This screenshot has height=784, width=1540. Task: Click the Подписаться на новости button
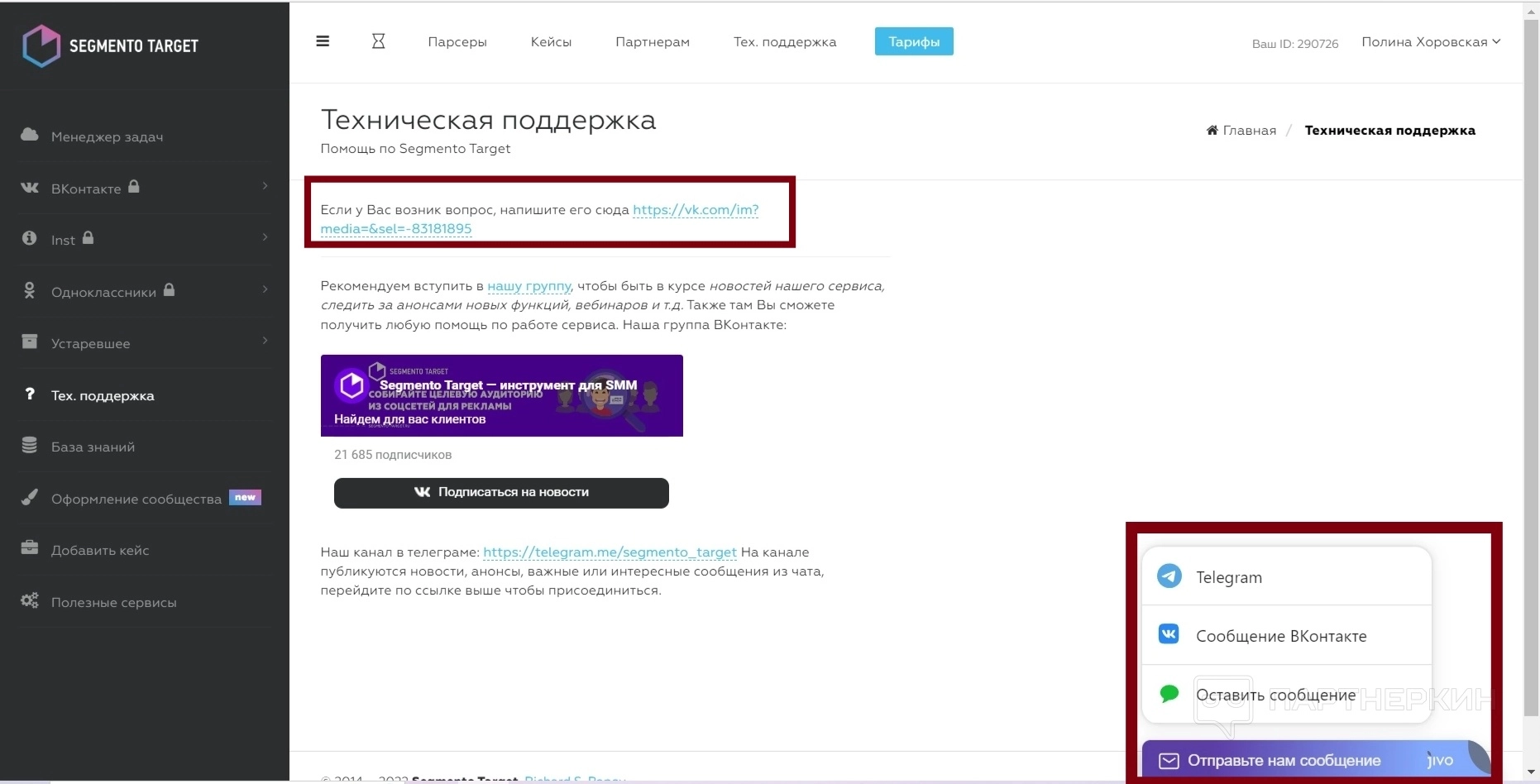point(501,493)
